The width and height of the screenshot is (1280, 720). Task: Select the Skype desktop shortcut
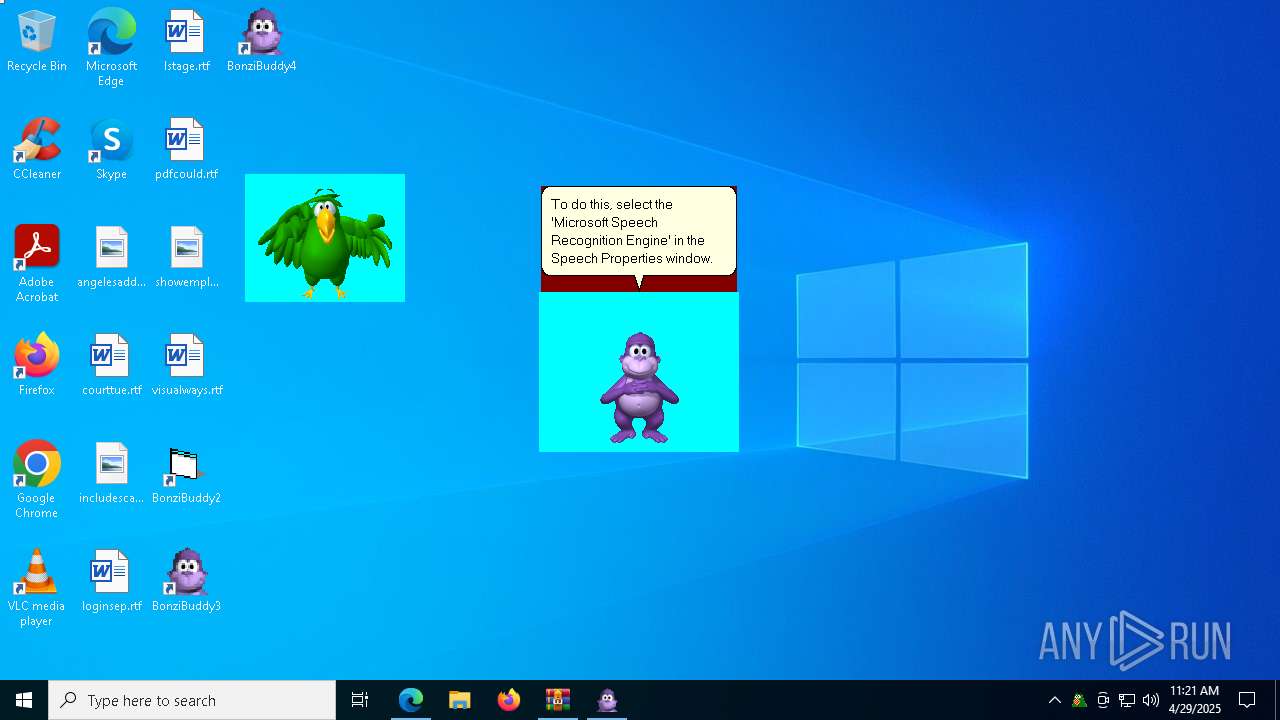[x=111, y=150]
